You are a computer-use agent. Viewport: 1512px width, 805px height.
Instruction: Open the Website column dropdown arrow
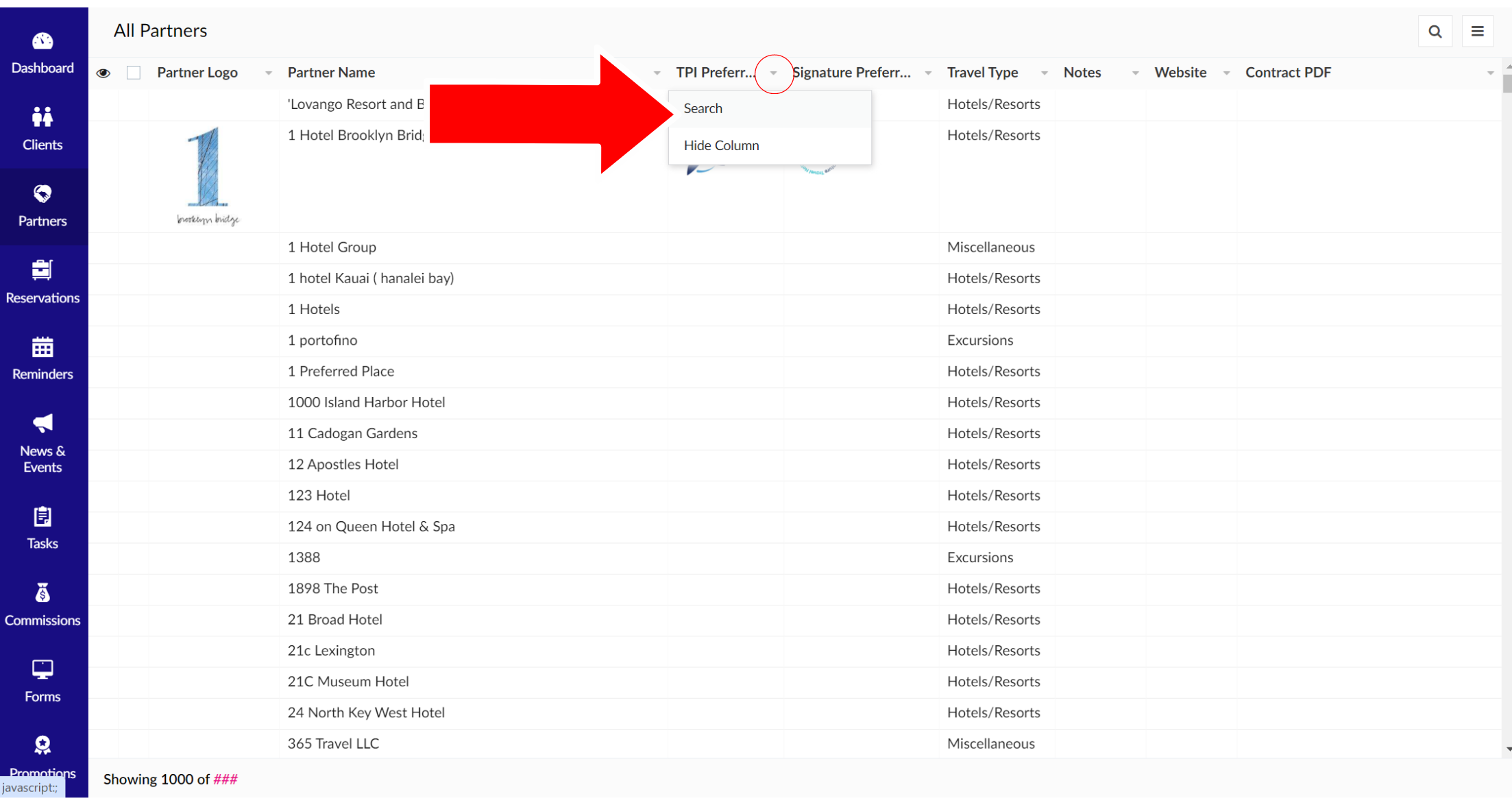(1226, 73)
